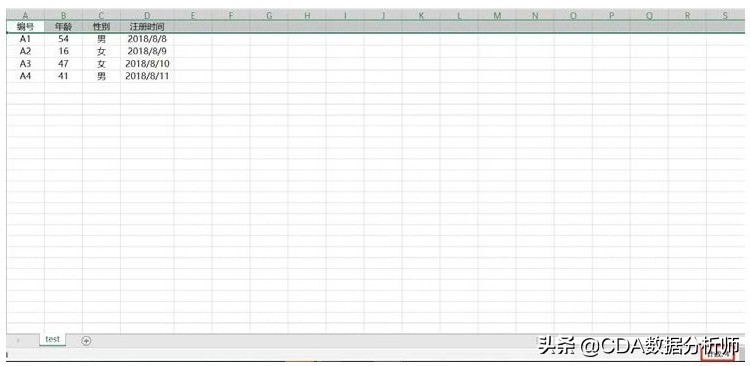Click the 女 cell in row A2
750x366 pixels.
click(101, 51)
